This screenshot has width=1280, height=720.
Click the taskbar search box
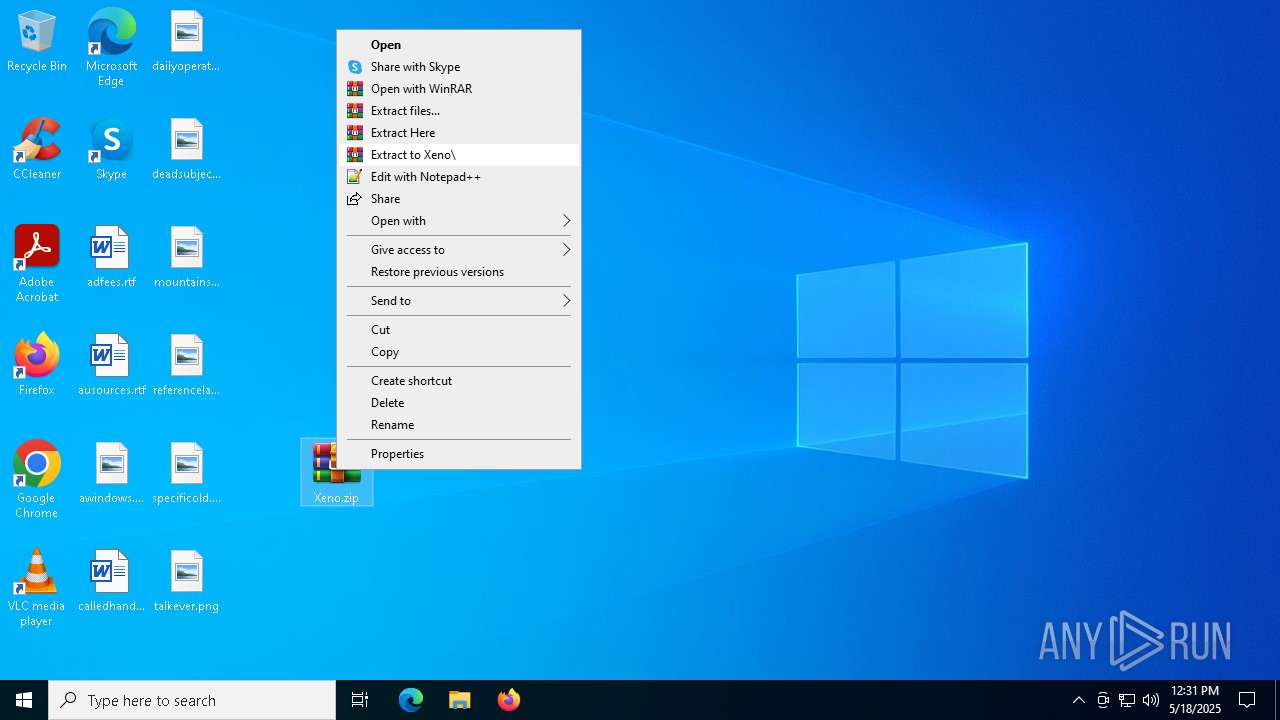click(x=192, y=700)
